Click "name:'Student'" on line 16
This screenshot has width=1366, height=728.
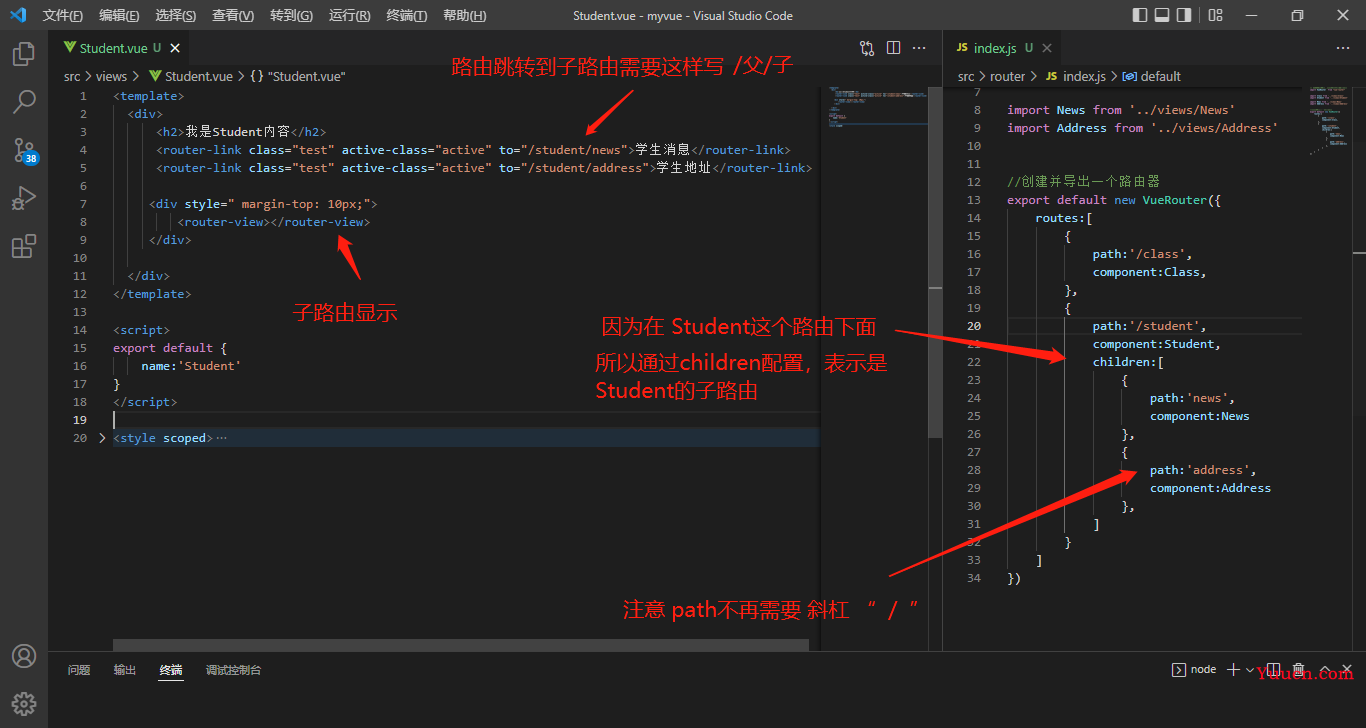(191, 366)
